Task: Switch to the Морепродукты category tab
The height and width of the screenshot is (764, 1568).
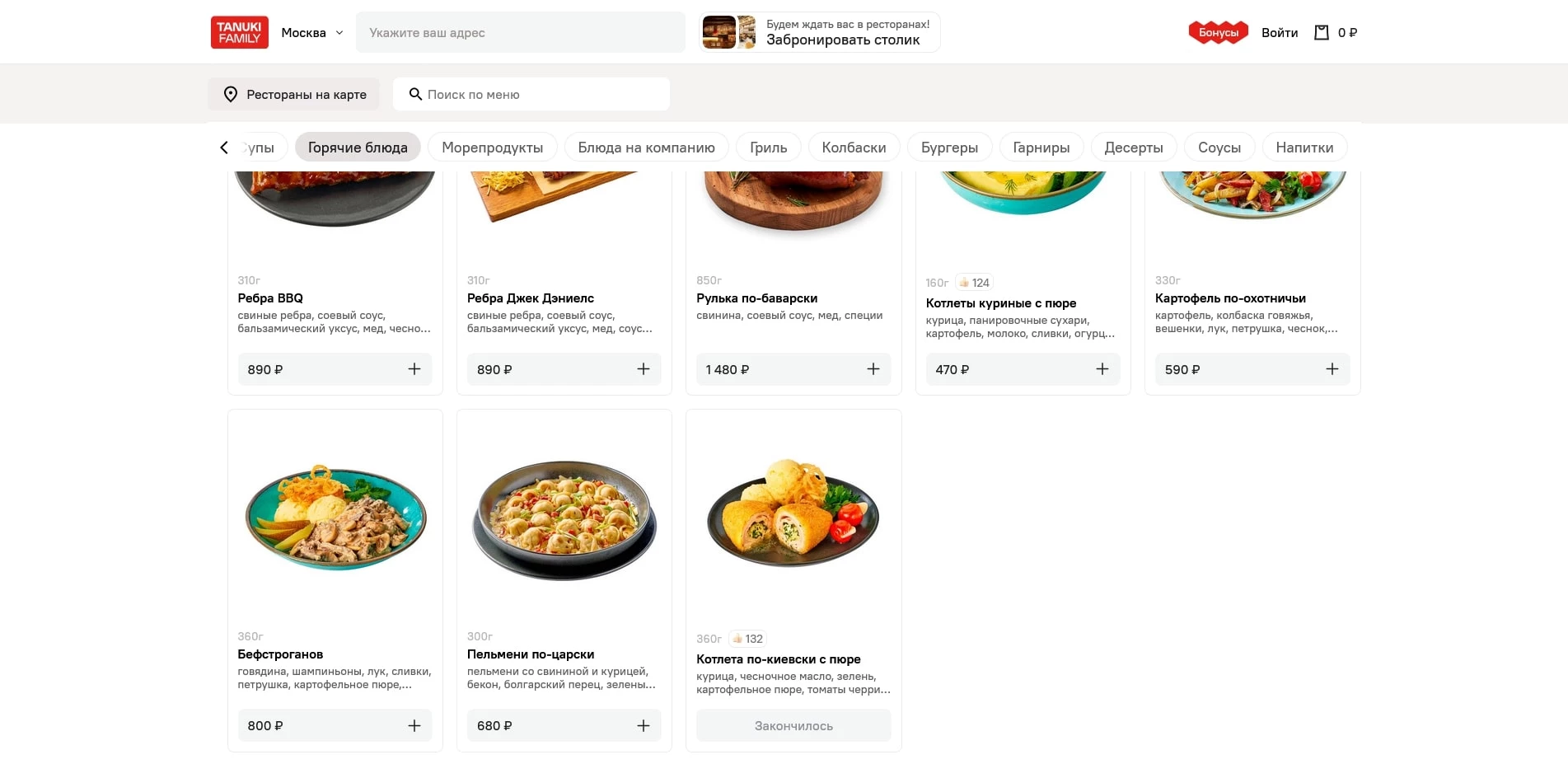Action: click(x=492, y=148)
